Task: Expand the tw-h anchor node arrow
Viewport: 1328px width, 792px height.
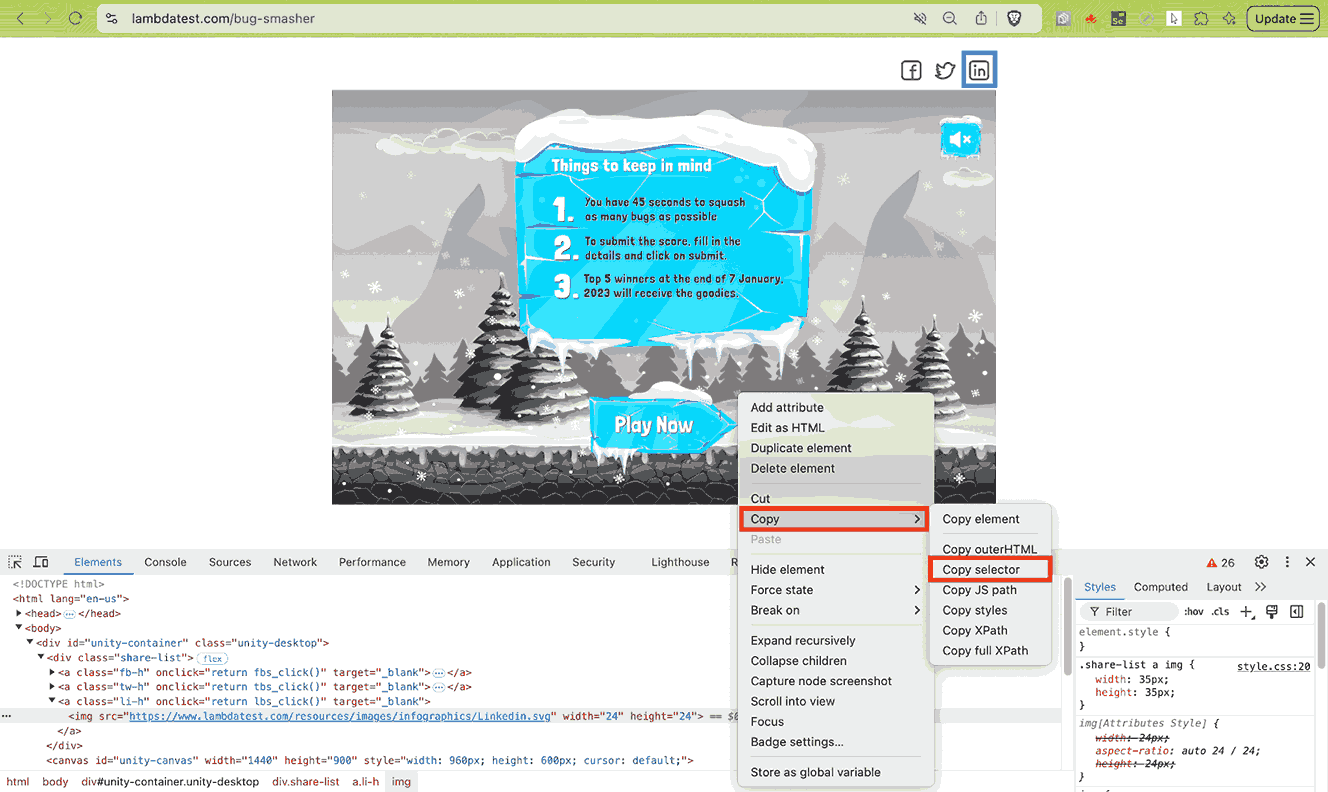Action: coord(52,687)
